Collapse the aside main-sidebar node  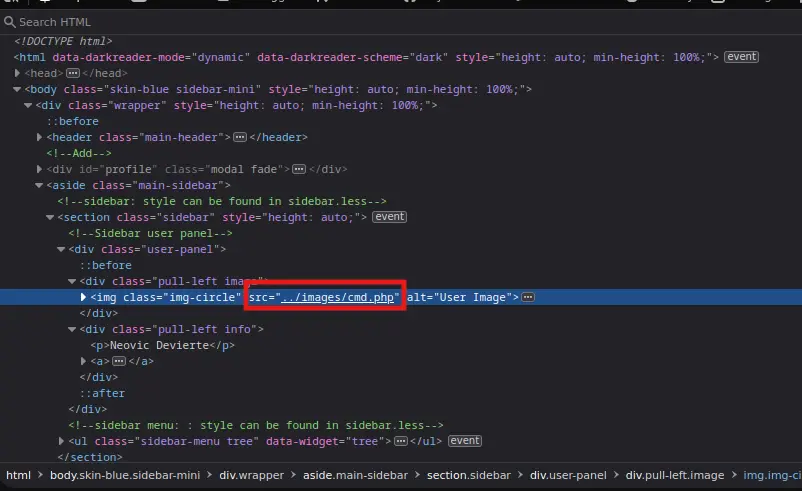40,185
